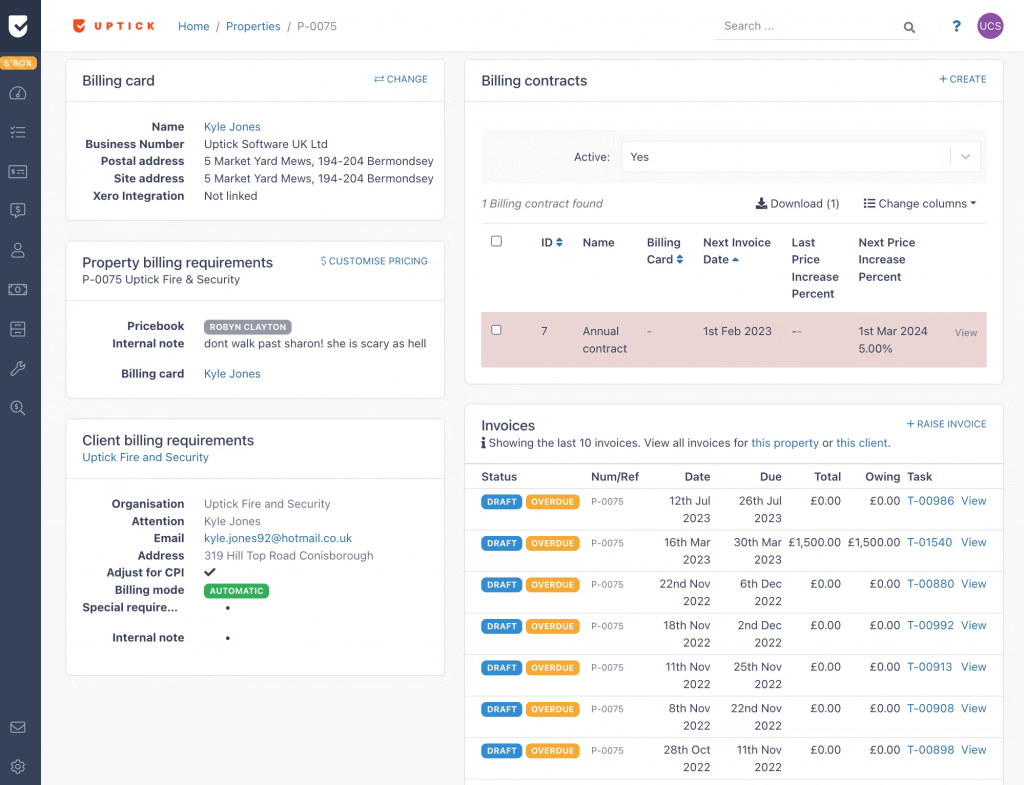Open the Kyle Jones billing card link
1024x785 pixels.
(x=231, y=126)
